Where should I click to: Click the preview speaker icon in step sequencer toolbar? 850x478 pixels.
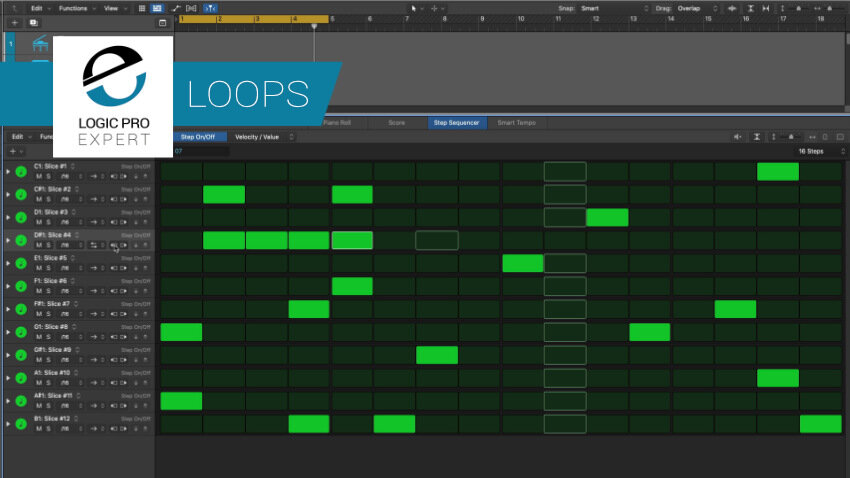click(738, 137)
